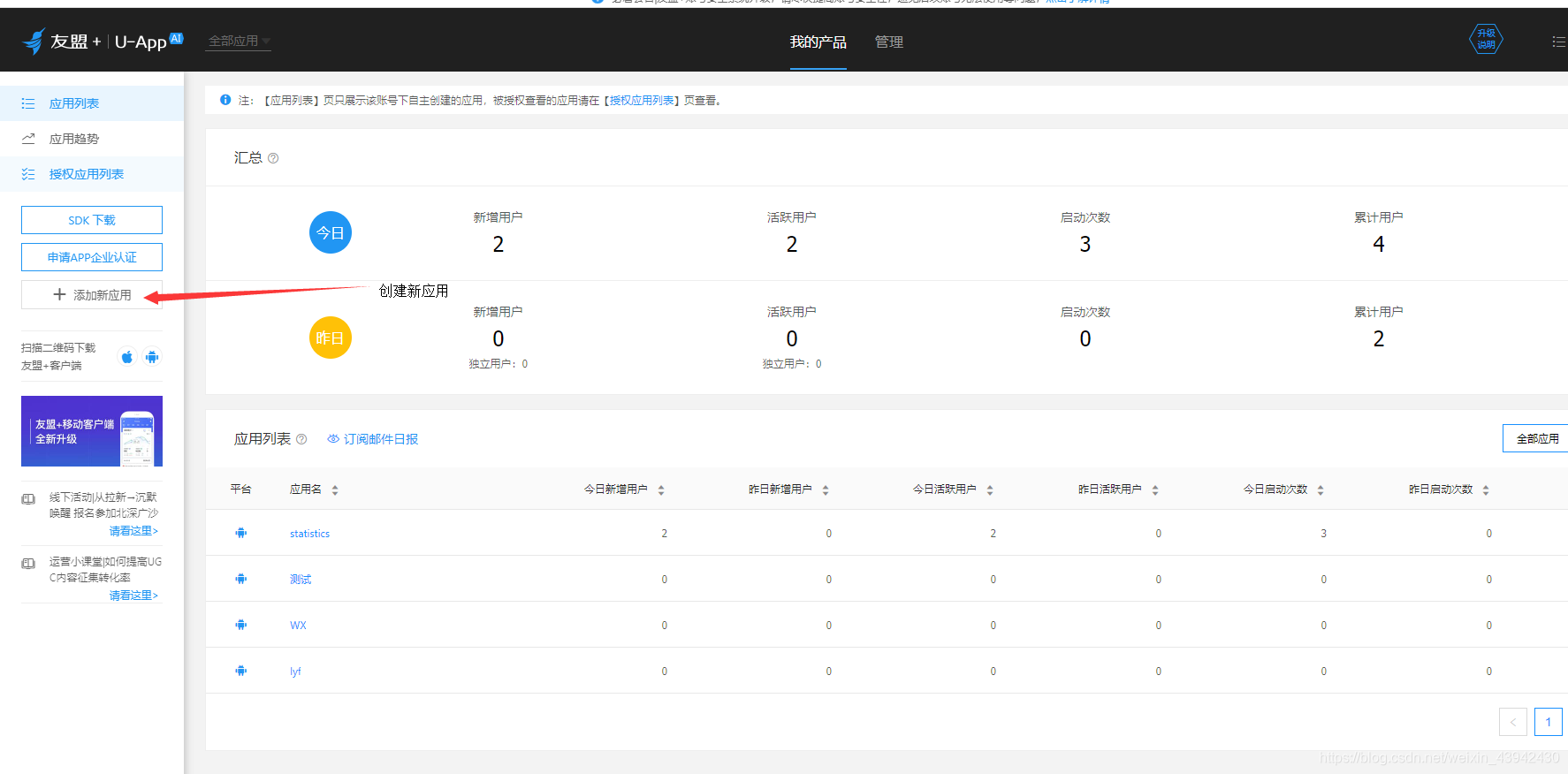Image resolution: width=1568 pixels, height=774 pixels.
Task: Click the Android icon in 测试 row
Action: click(x=241, y=579)
